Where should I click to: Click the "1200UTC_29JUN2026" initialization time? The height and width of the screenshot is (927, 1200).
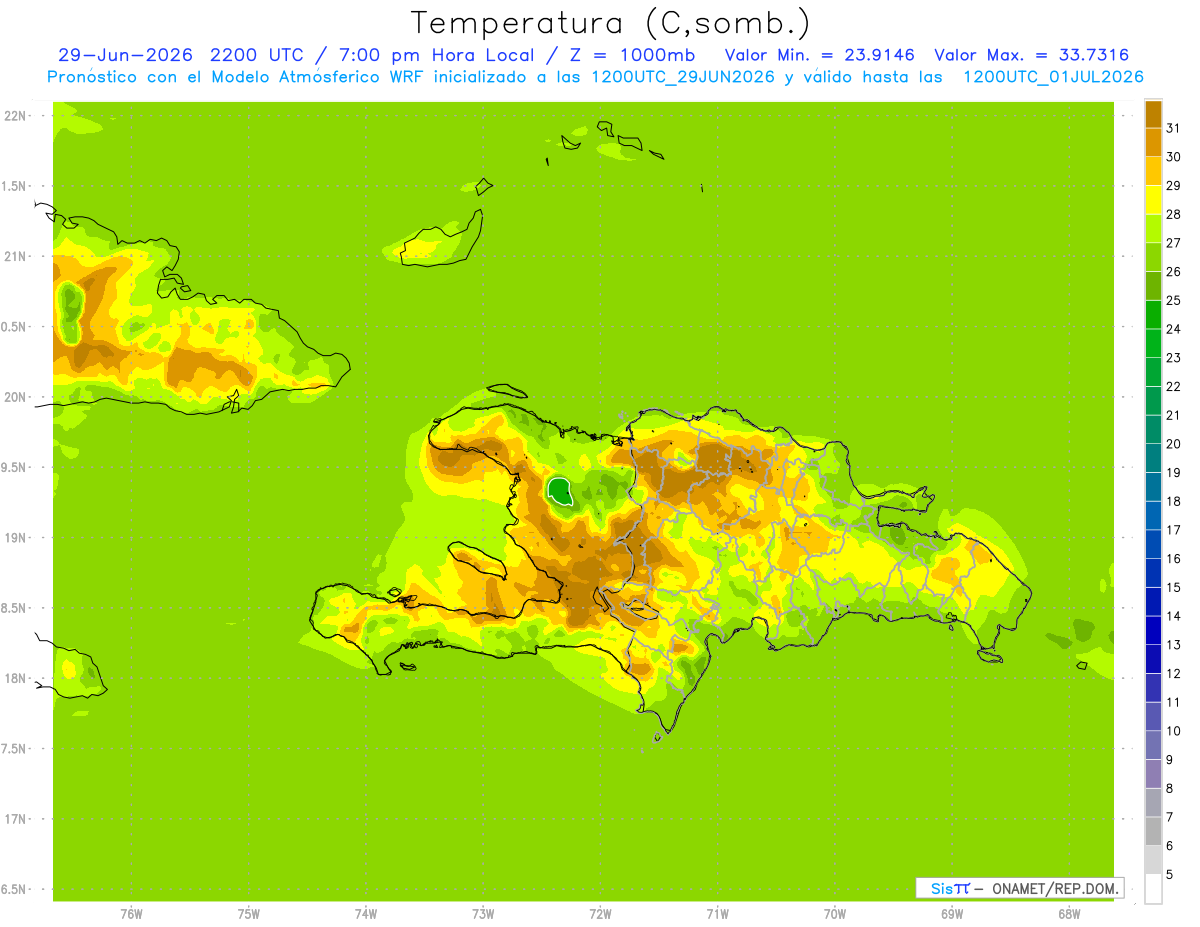684,77
